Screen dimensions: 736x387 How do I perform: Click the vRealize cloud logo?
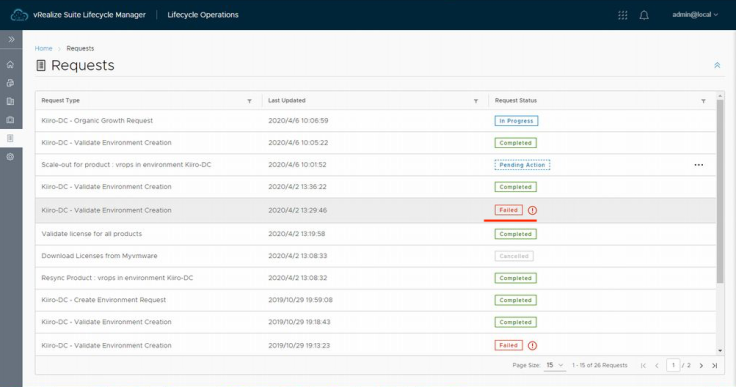click(x=19, y=15)
